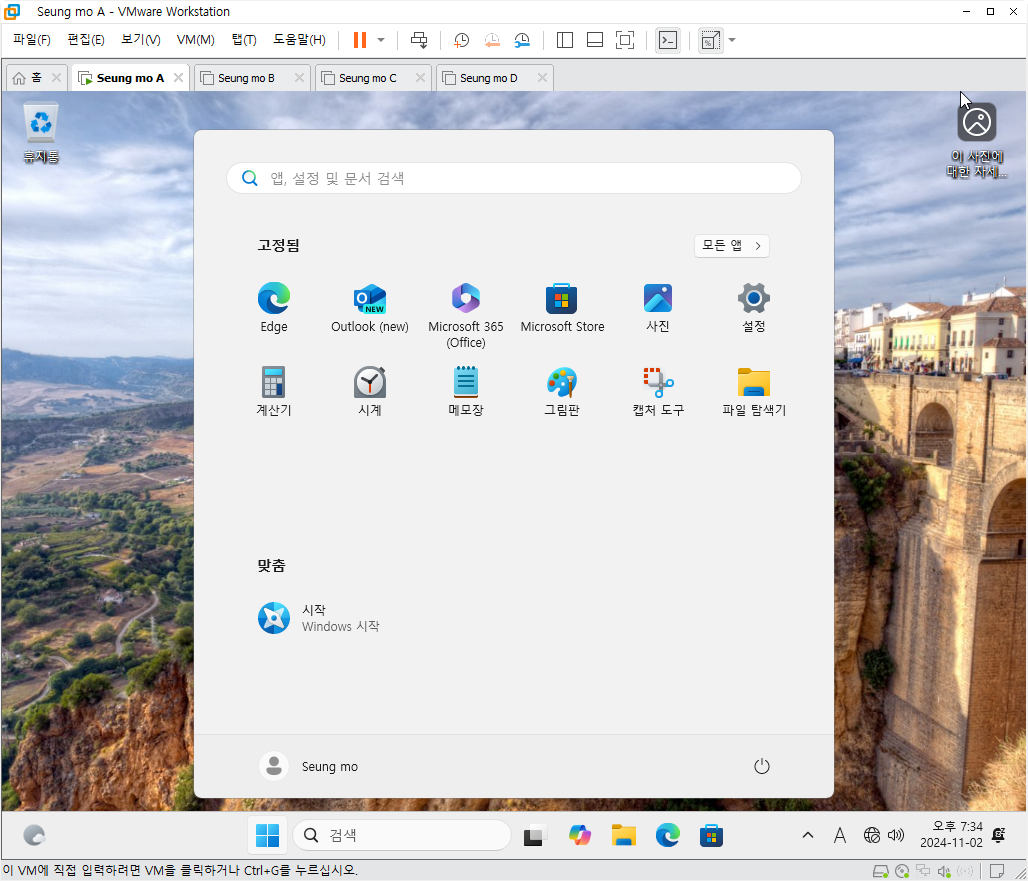Open Task View on the taskbar

(x=535, y=835)
